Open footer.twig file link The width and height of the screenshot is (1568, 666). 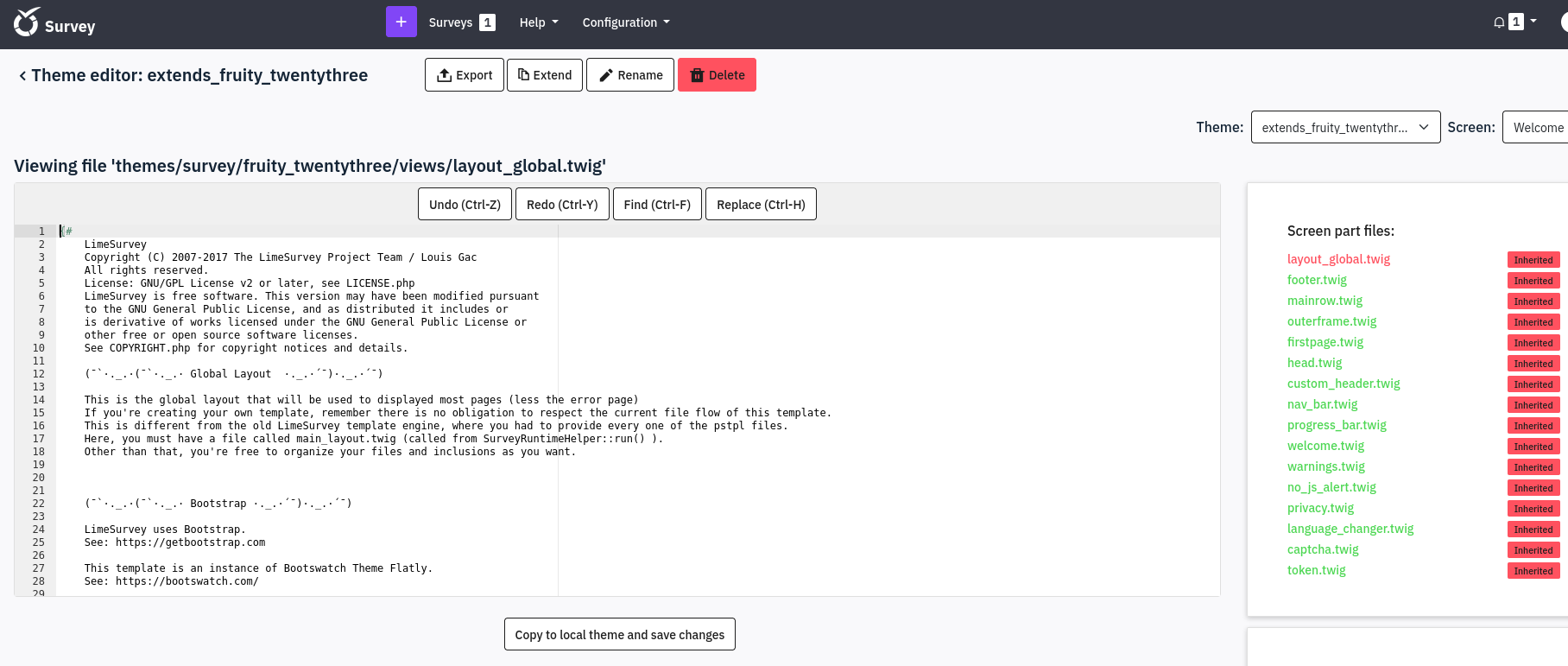click(1317, 280)
